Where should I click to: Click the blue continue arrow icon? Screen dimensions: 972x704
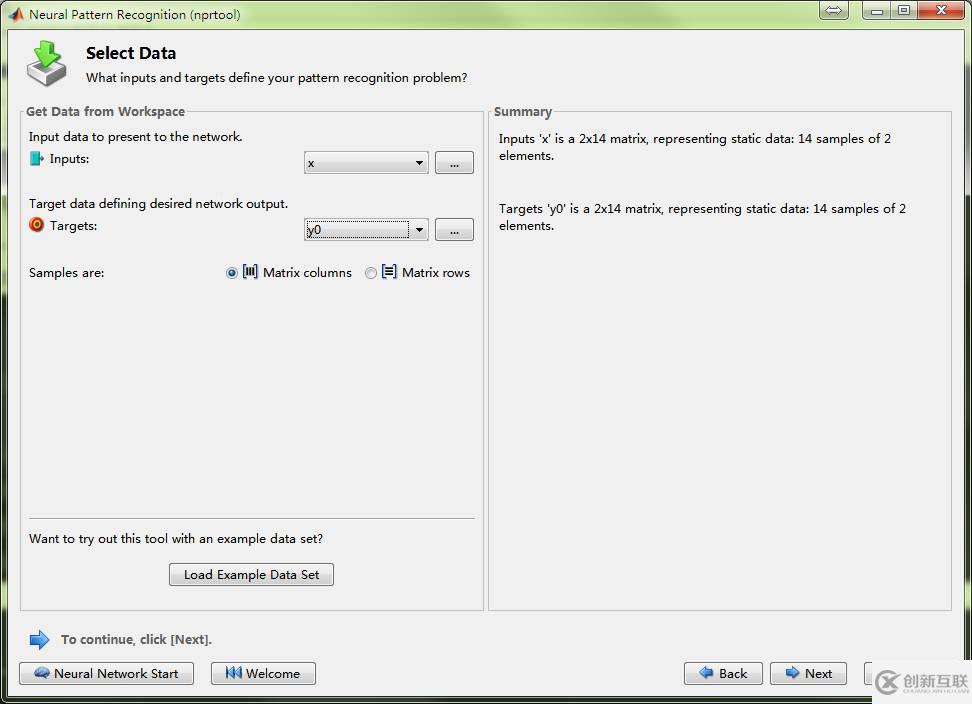[x=39, y=640]
